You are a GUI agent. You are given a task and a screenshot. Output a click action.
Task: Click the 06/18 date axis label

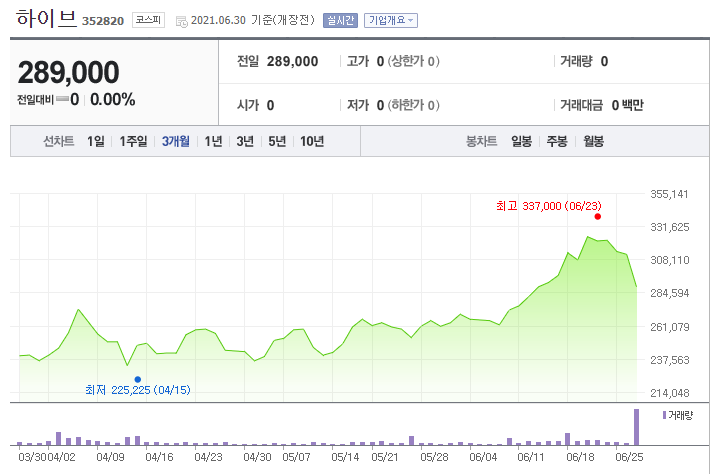580,457
